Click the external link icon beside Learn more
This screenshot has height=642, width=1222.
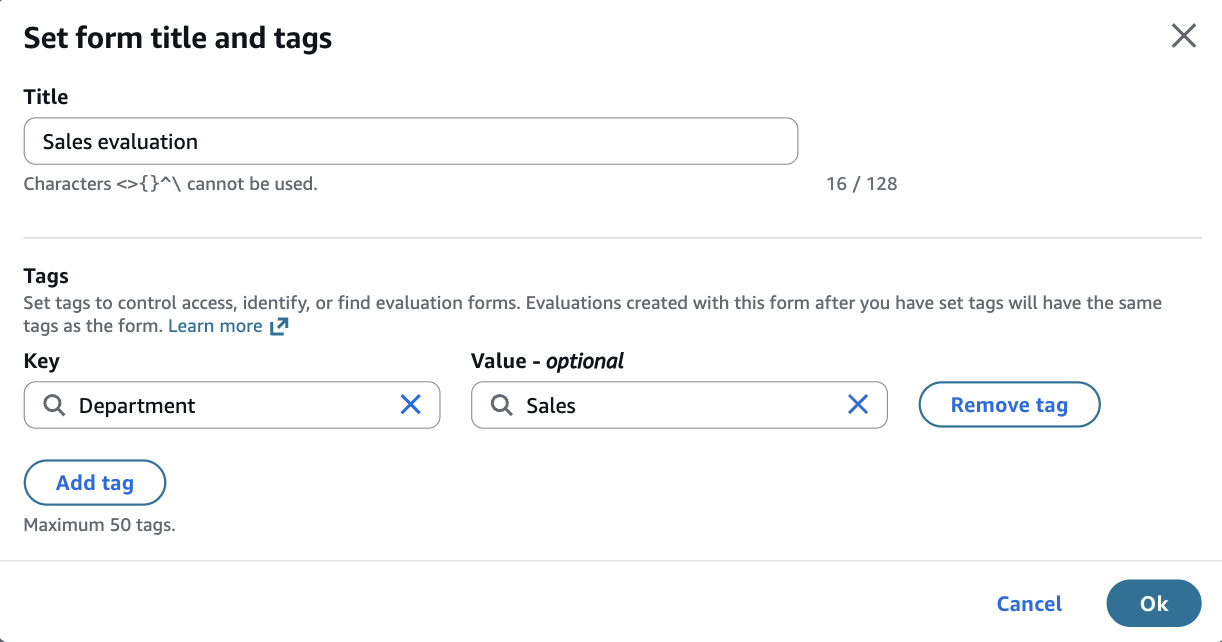[x=279, y=326]
